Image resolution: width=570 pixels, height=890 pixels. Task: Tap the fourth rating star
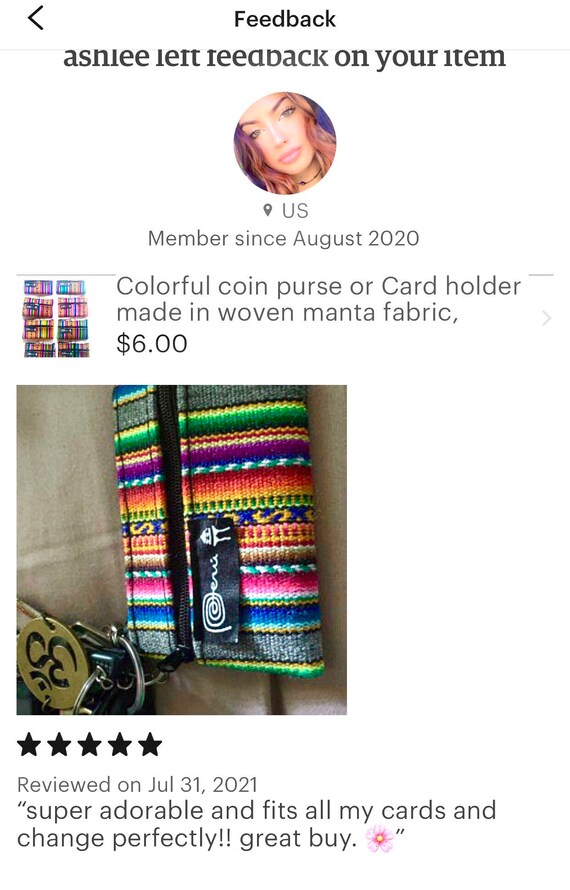tap(120, 745)
